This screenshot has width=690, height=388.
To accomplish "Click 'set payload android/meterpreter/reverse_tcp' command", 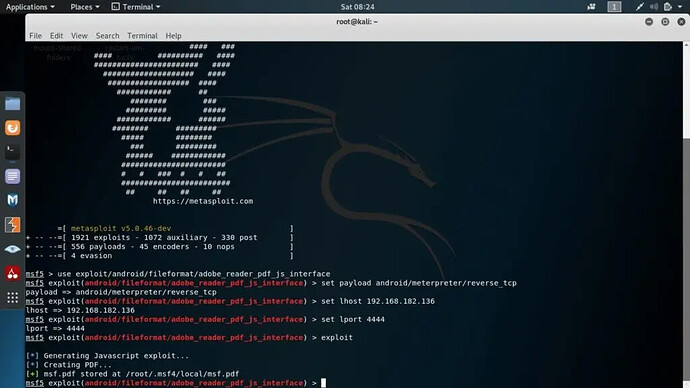I will [419, 283].
